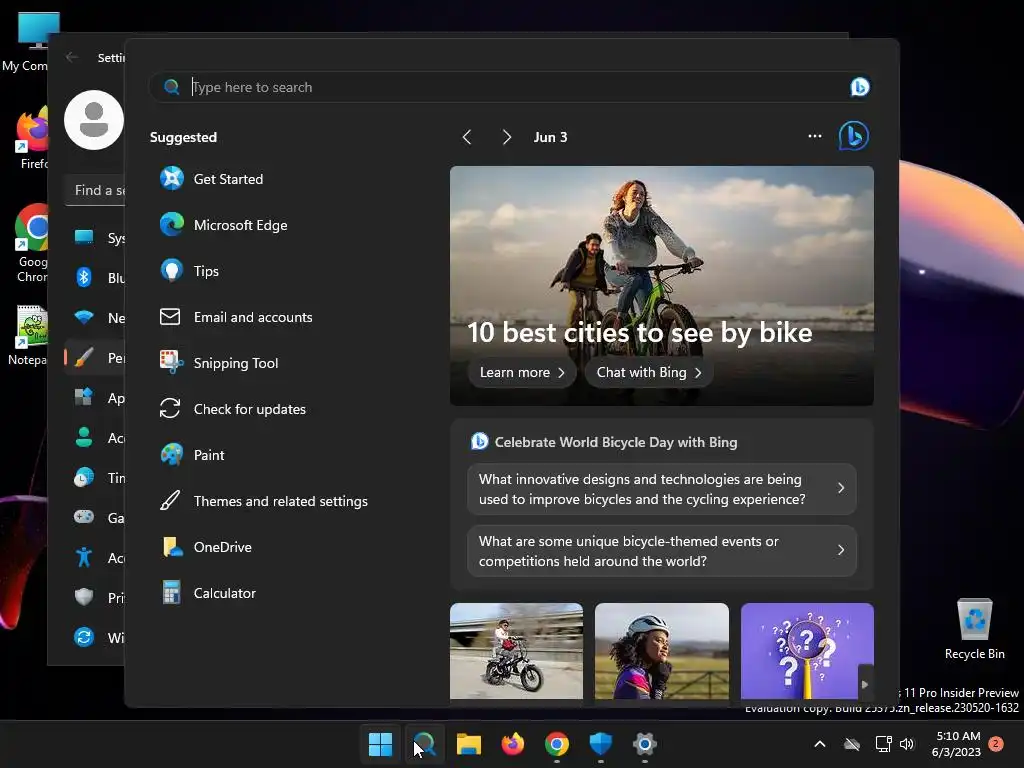Open Email and accounts settings
Viewport: 1024px width, 768px height.
point(236,317)
